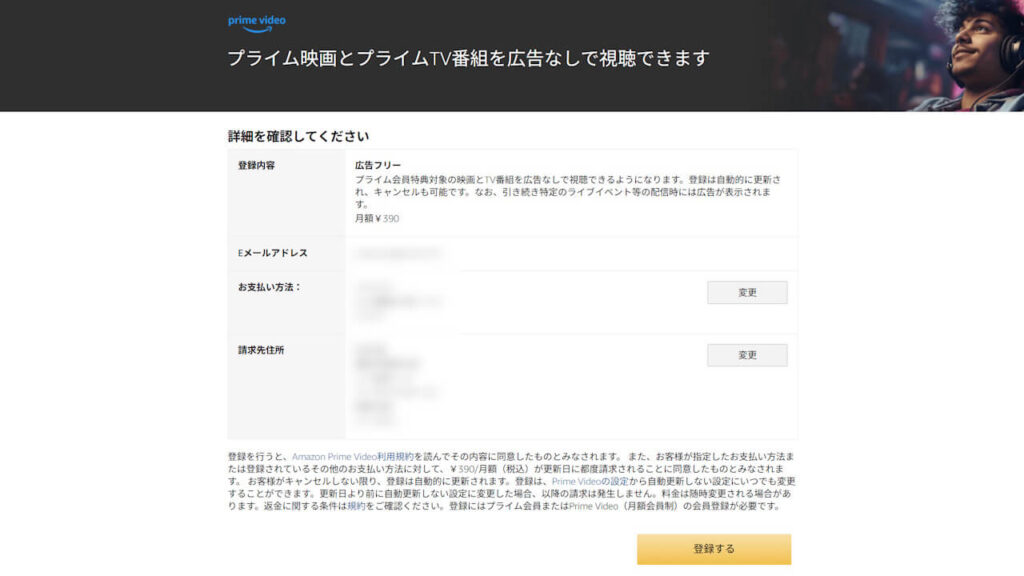Viewport: 1024px width, 576px height.
Task: Select the 登録内容 row label
Action: [257, 165]
